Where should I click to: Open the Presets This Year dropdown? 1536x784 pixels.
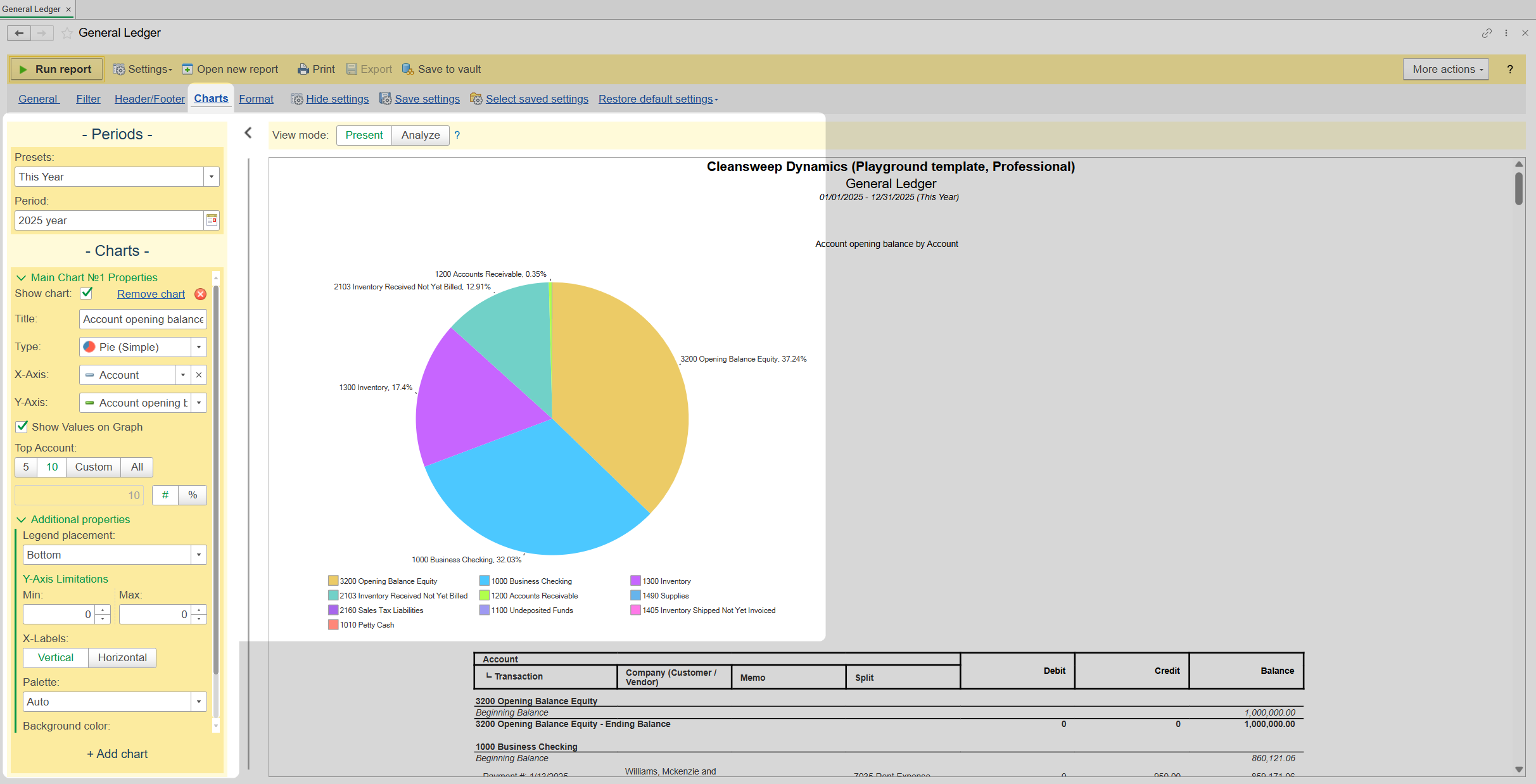212,177
